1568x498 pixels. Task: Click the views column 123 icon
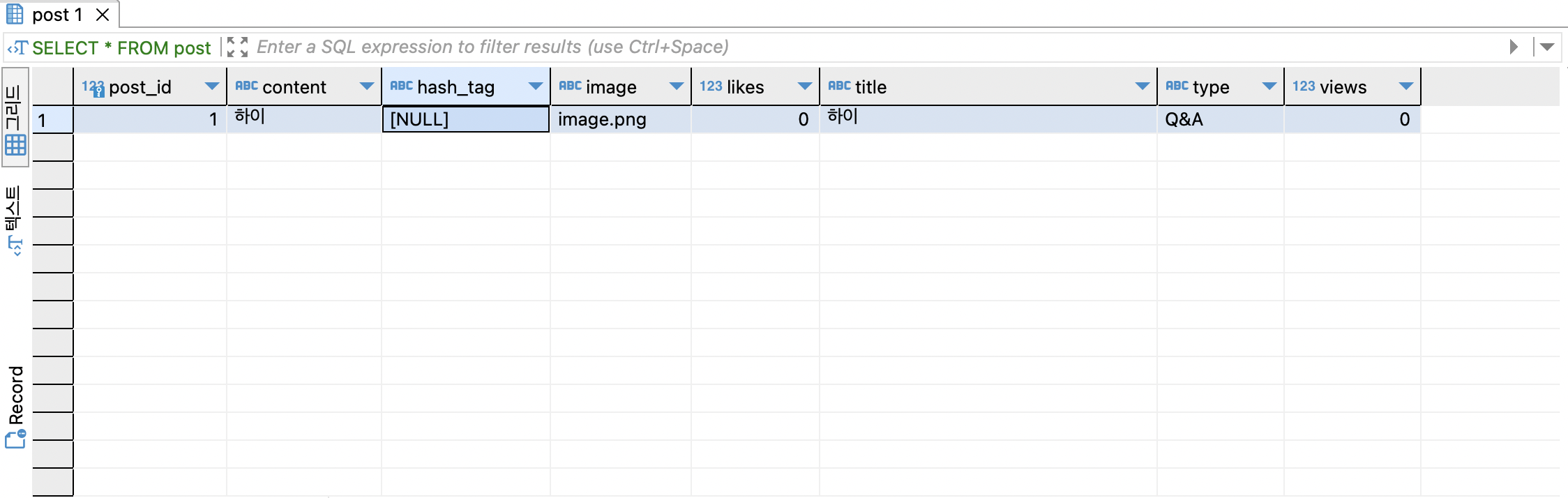(x=1303, y=86)
